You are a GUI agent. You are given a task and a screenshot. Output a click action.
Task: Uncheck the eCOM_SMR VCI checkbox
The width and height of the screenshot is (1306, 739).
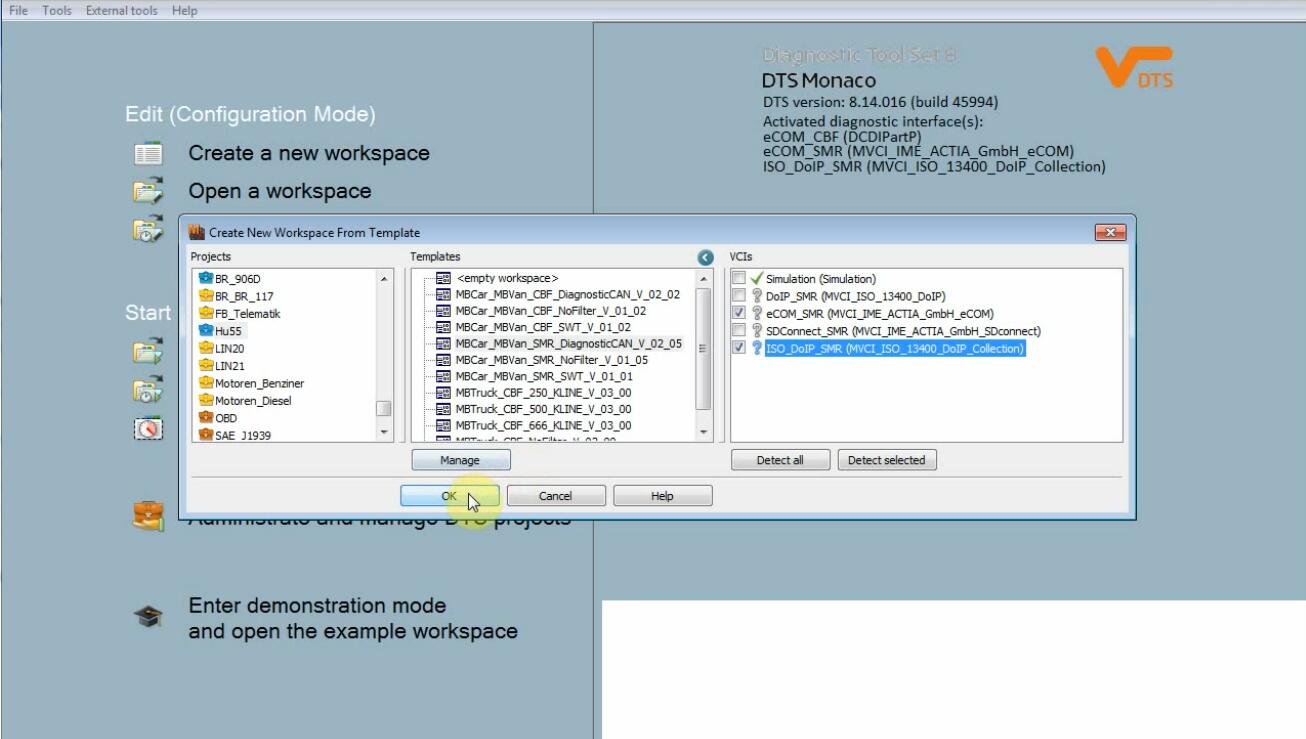click(738, 313)
